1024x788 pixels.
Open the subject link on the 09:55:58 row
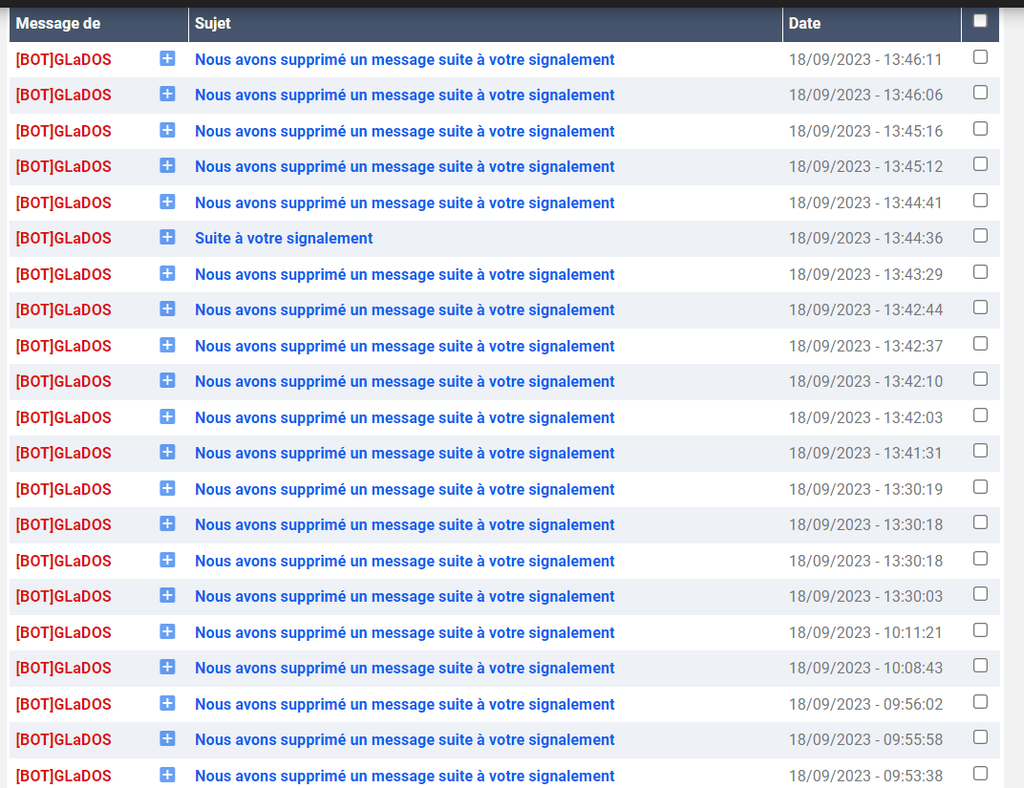[404, 740]
